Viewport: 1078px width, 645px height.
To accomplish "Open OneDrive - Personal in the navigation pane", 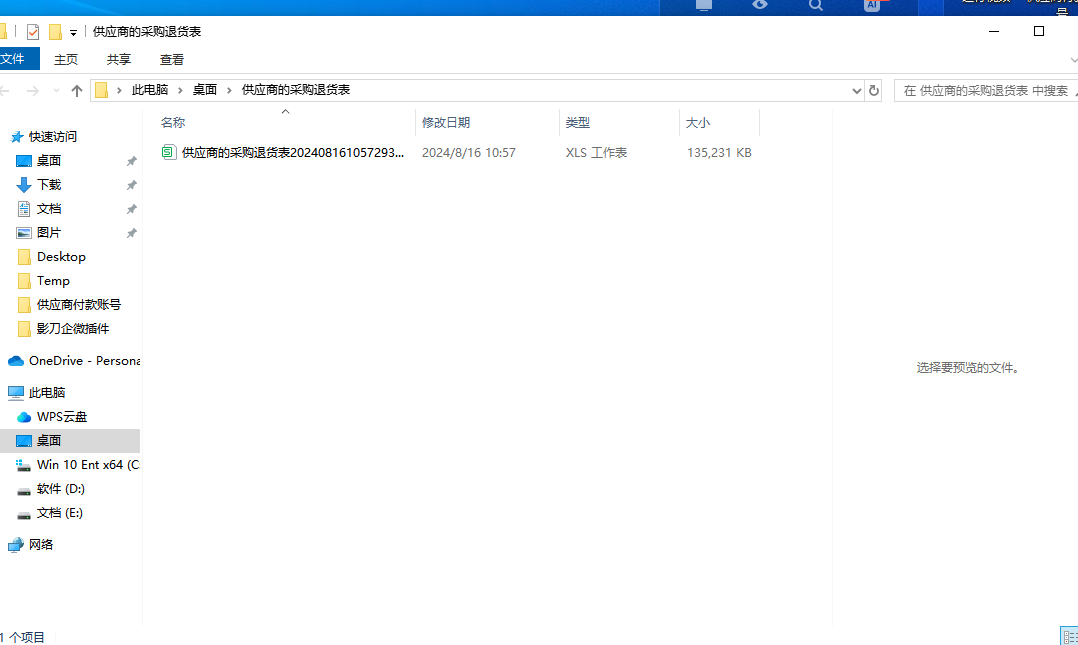I will (x=74, y=360).
